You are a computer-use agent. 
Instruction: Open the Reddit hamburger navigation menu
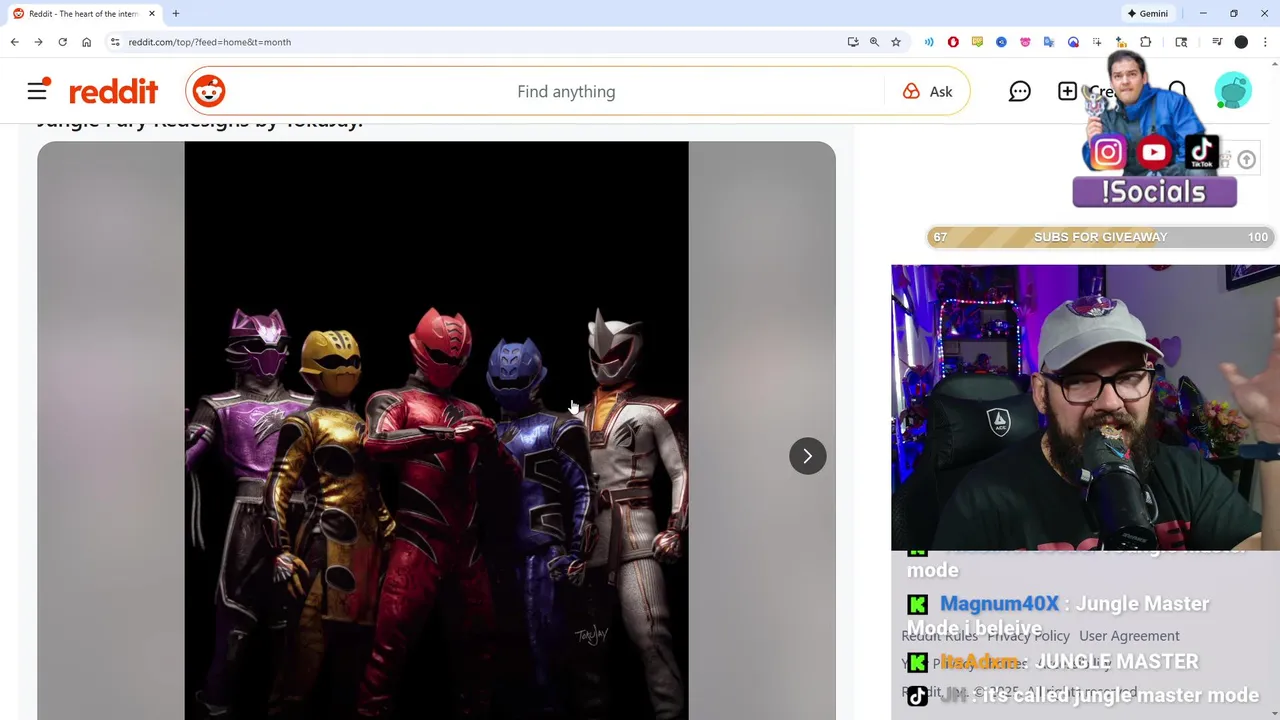pos(37,91)
